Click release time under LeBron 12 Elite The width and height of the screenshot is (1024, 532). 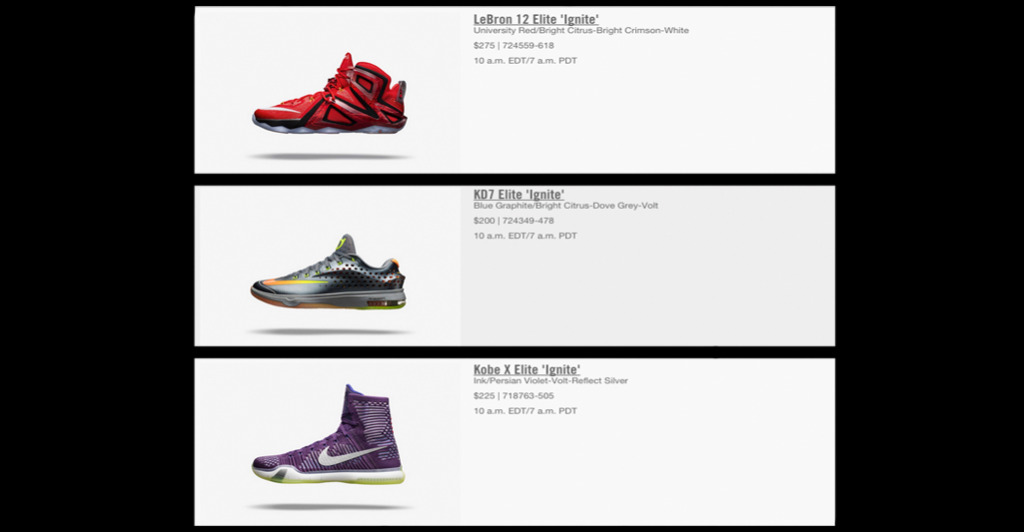525,61
